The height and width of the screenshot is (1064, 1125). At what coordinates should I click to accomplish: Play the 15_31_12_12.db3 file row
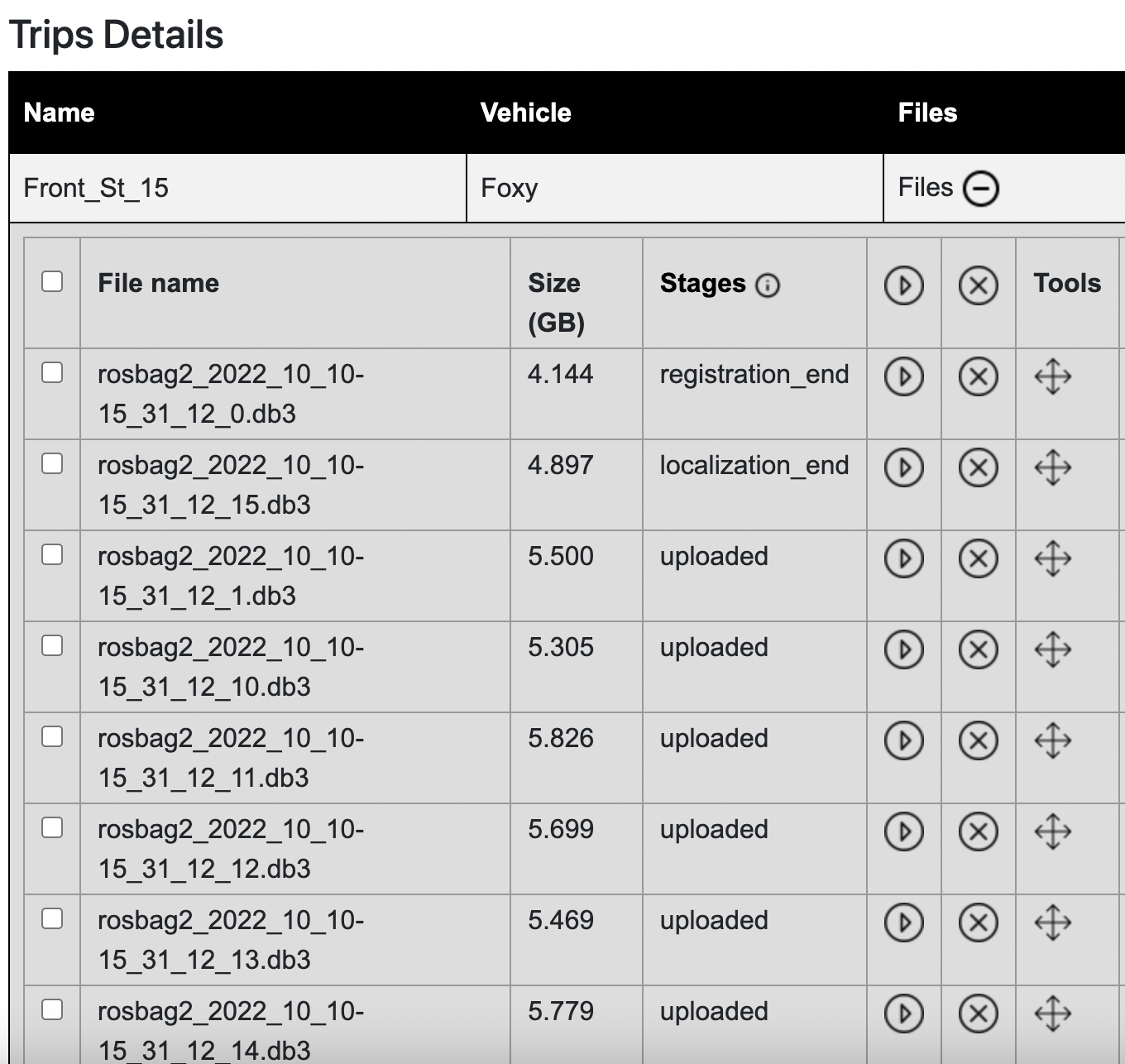(903, 832)
